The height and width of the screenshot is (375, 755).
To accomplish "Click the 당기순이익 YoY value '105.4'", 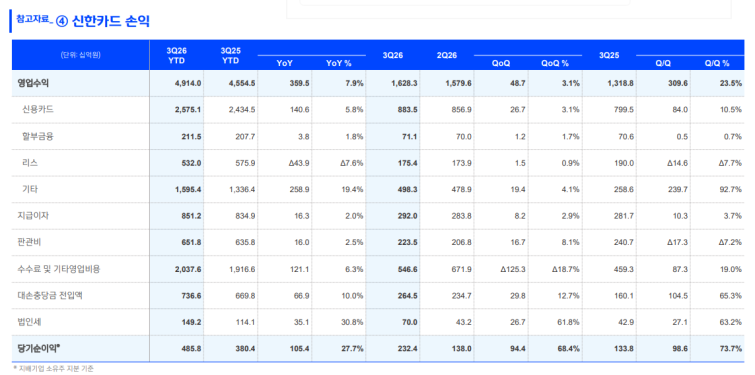I will [x=300, y=349].
